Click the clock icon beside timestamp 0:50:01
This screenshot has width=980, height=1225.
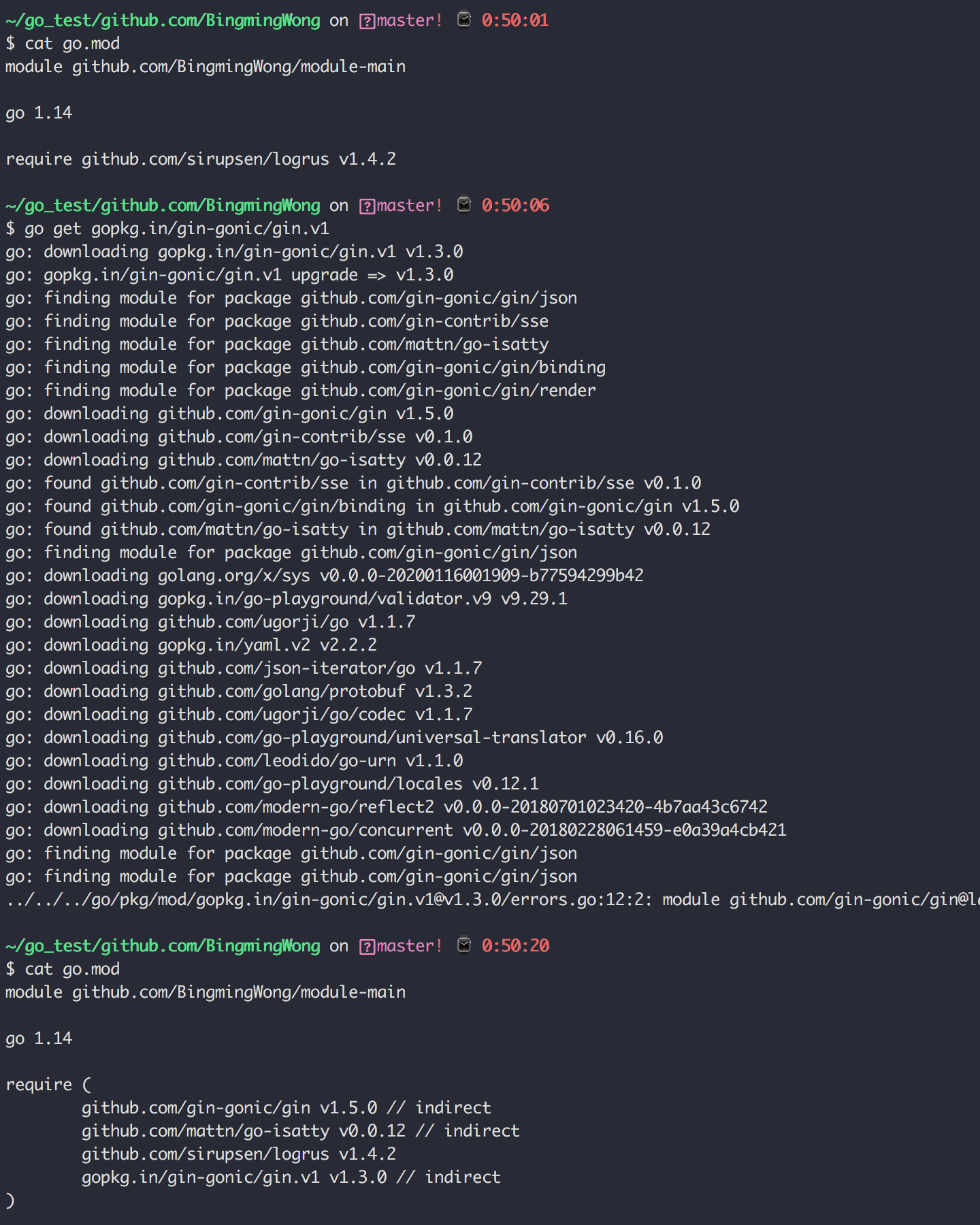(464, 20)
